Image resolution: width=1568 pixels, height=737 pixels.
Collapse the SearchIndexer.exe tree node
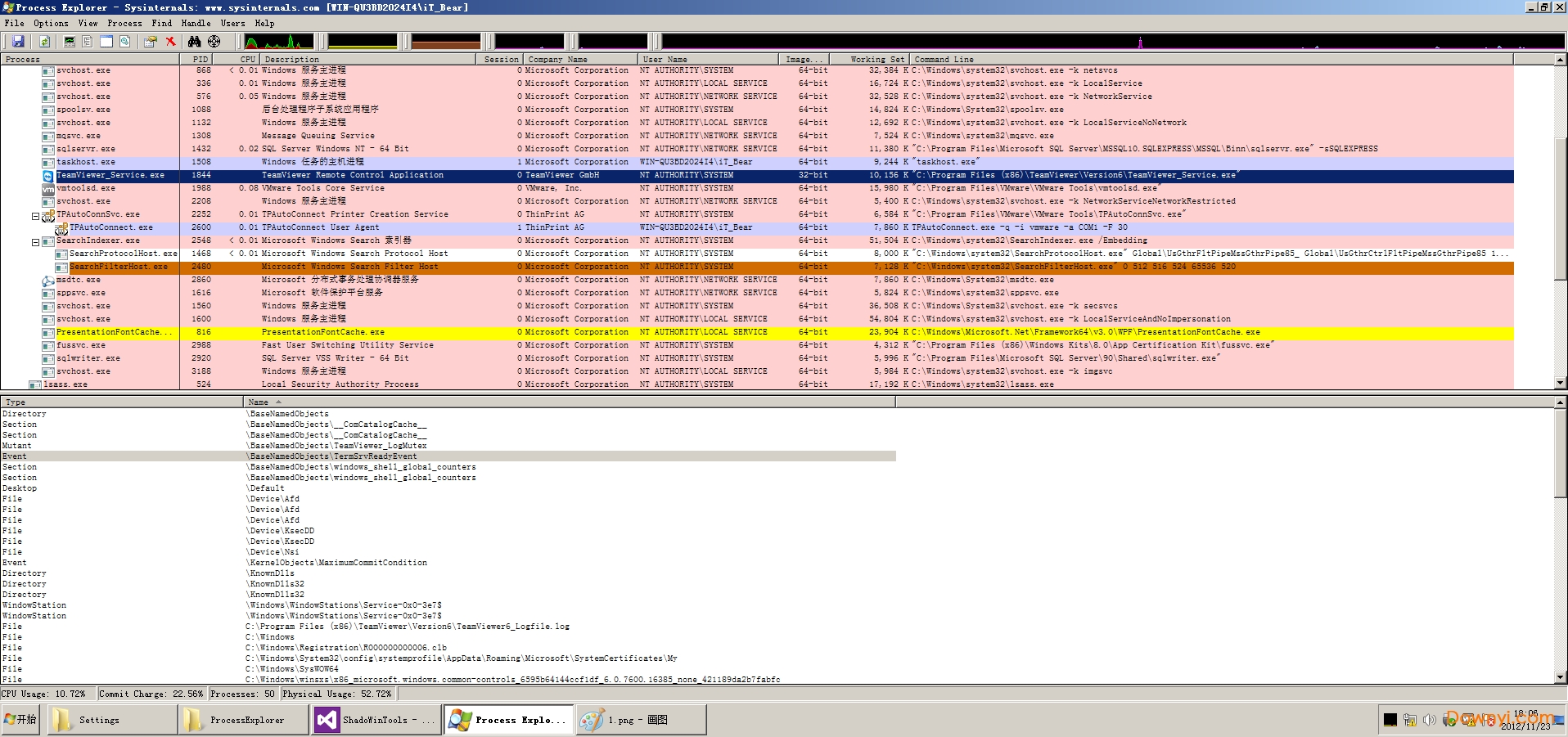[35, 242]
